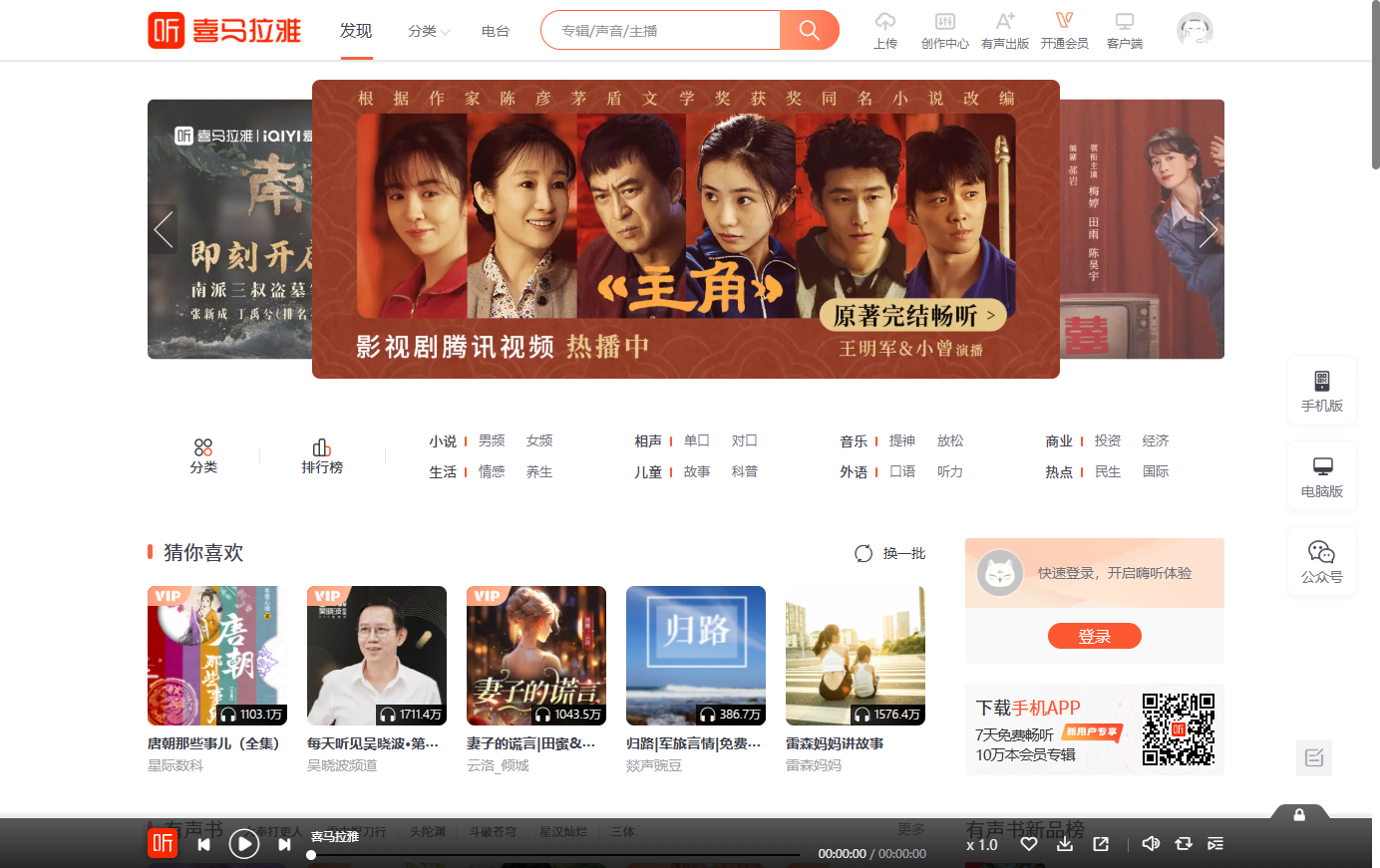This screenshot has width=1380, height=868.
Task: Open the 唐朝那些事儿 album thumbnail
Action: (217, 656)
